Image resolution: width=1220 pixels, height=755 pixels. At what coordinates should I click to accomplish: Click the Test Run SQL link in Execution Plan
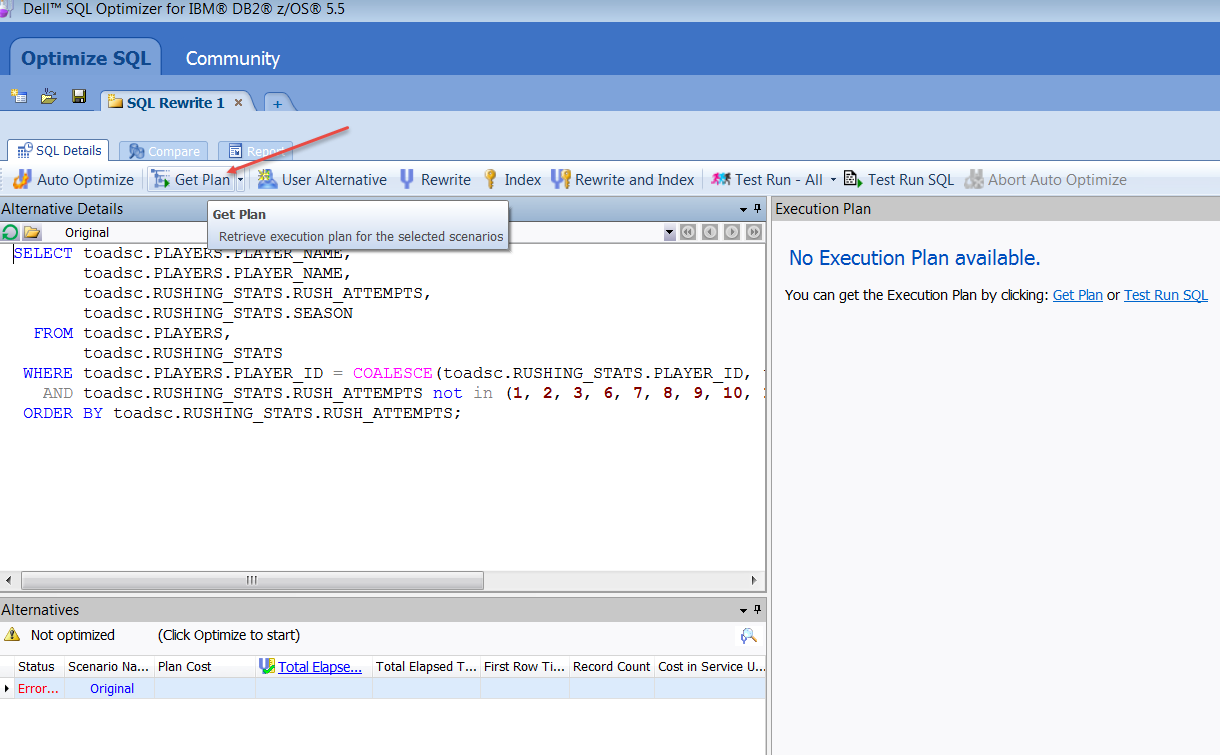(x=1166, y=295)
